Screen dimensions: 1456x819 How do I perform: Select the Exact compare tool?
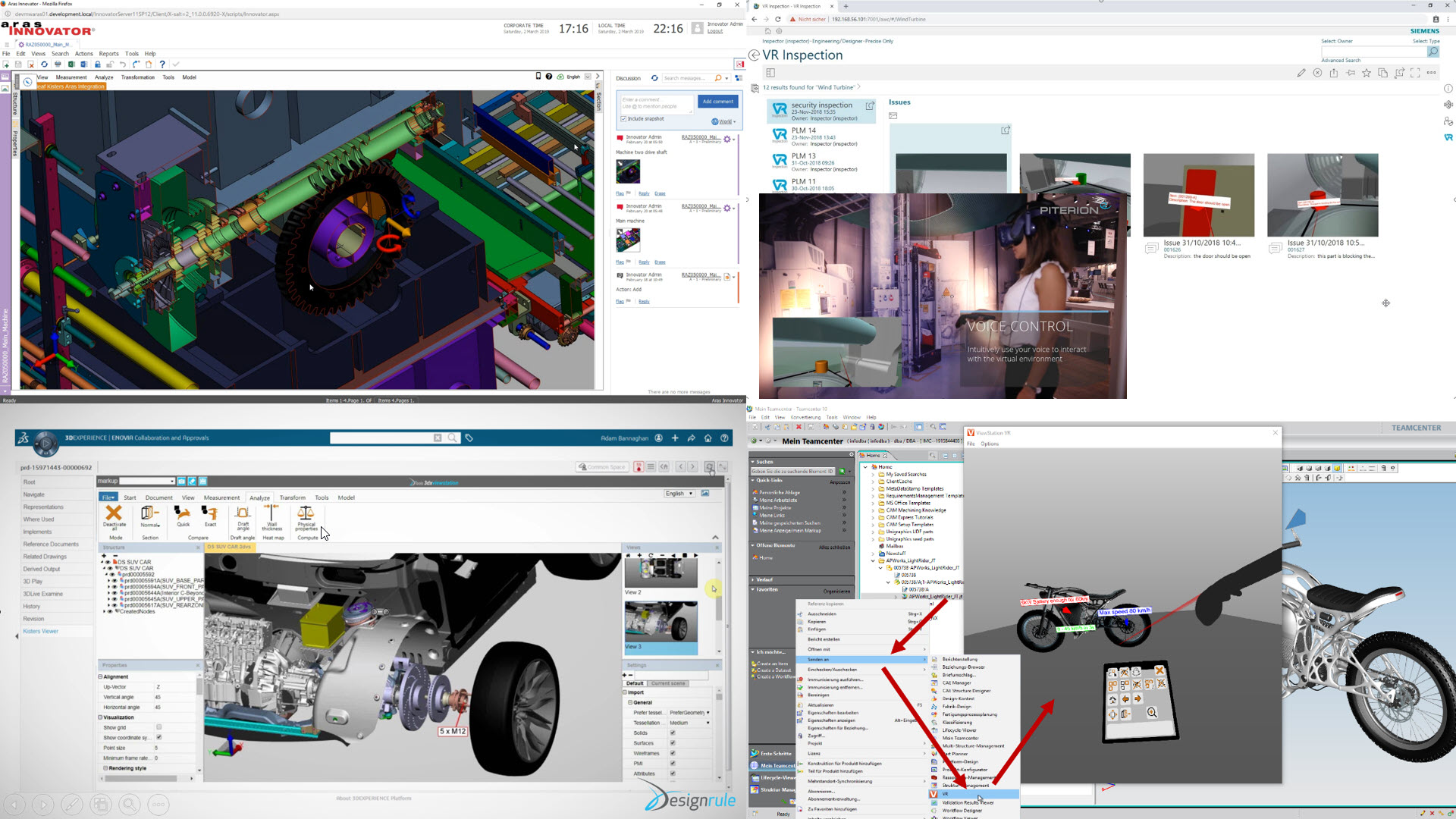[210, 514]
